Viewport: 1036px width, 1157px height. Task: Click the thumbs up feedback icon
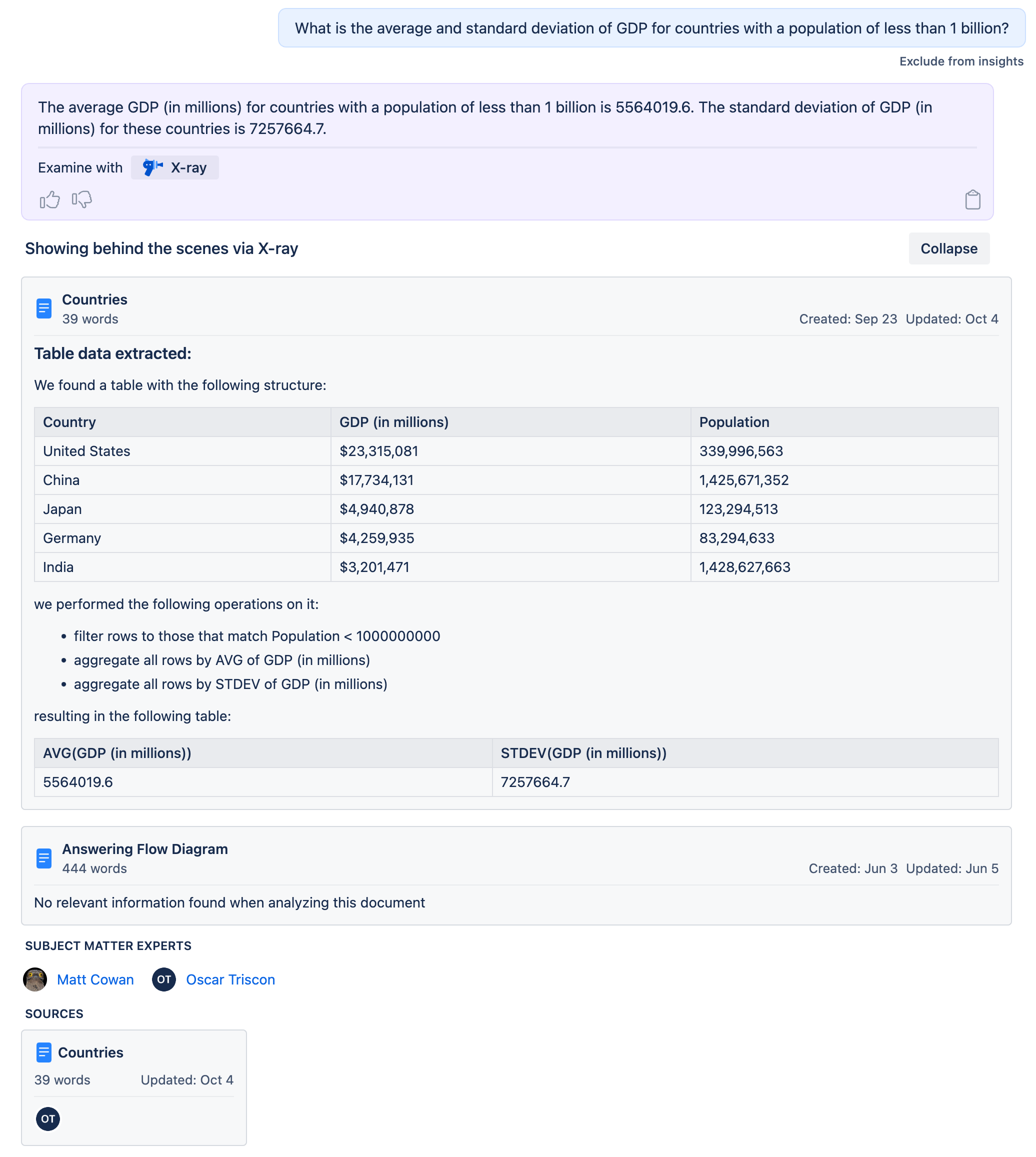tap(49, 200)
